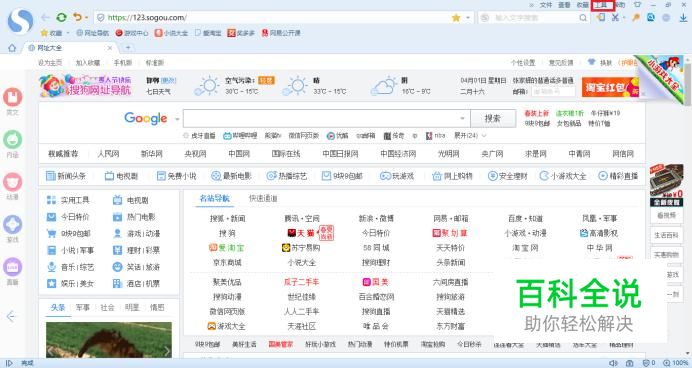The height and width of the screenshot is (368, 692).
Task: Expand the 展开(24) hot sites list
Action: coord(470,135)
